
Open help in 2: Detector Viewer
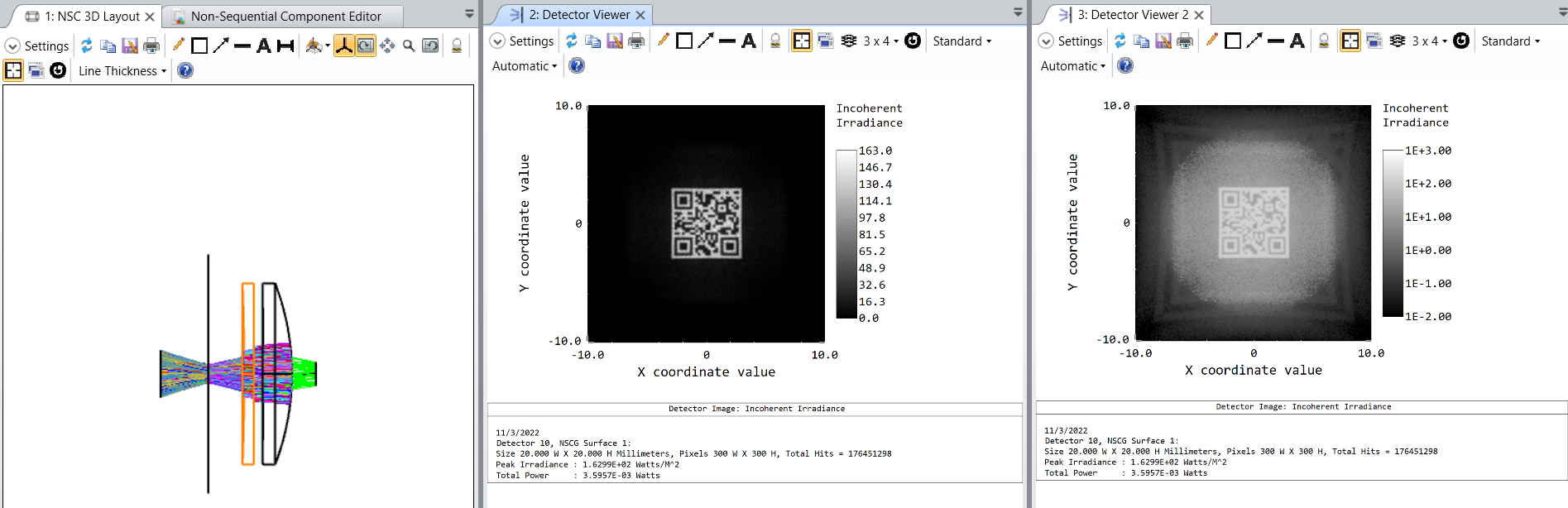577,65
